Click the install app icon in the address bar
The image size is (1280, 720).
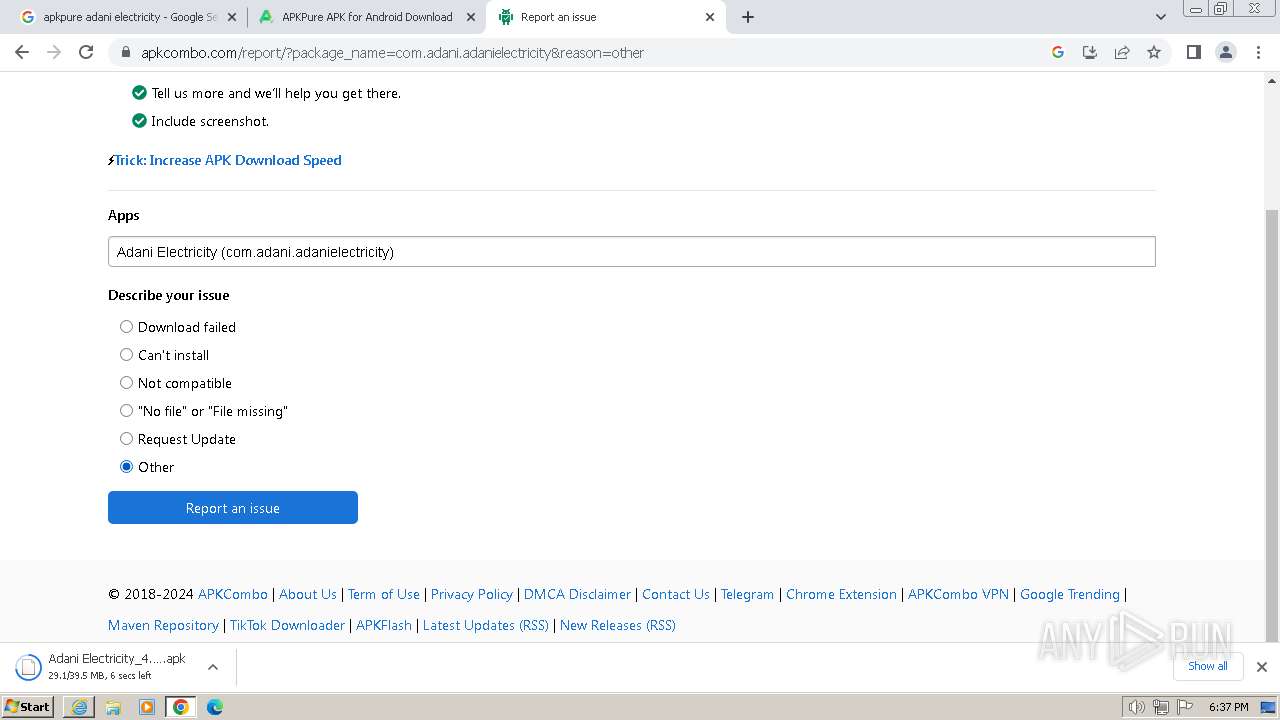(x=1090, y=52)
